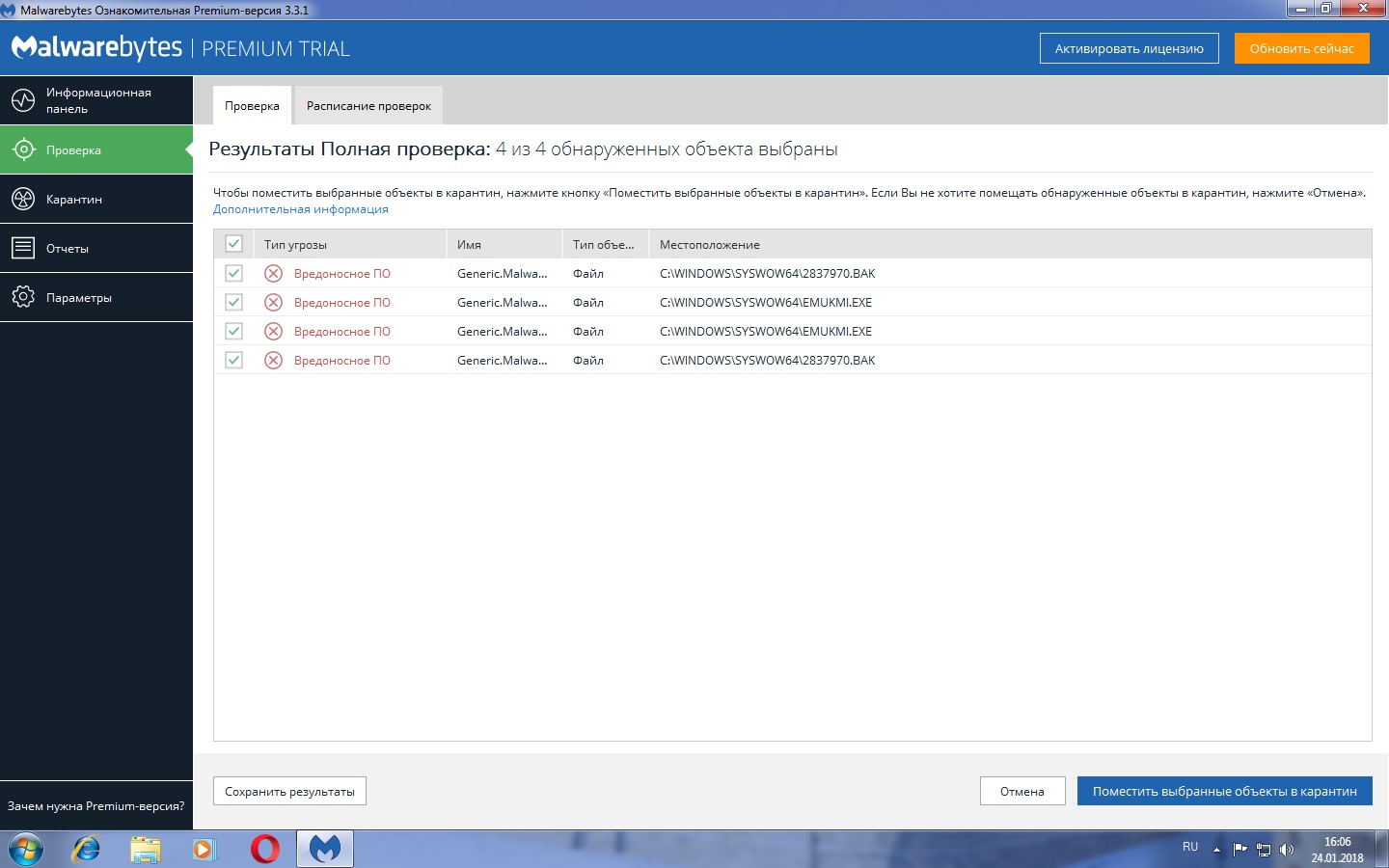This screenshot has height=868, width=1389.
Task: Click the Сохранить результаты button
Action: tap(289, 791)
